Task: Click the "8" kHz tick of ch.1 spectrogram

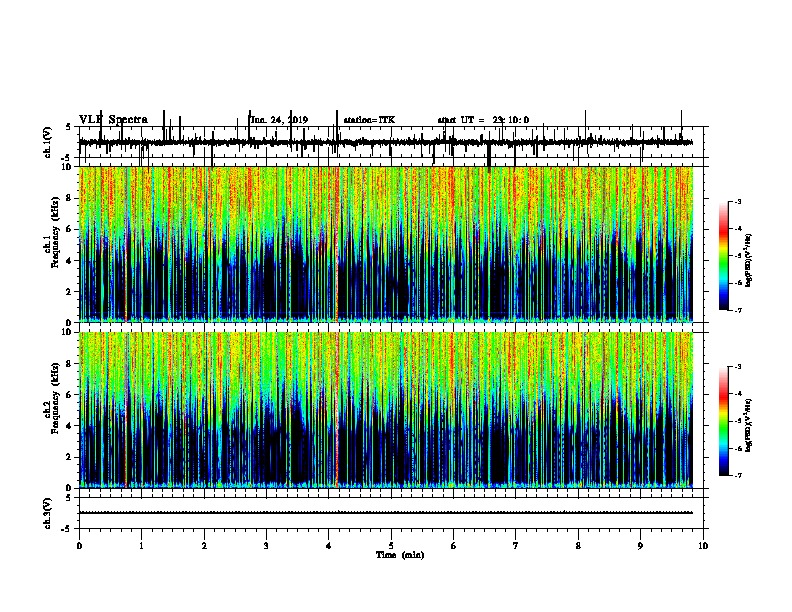Action: 69,198
